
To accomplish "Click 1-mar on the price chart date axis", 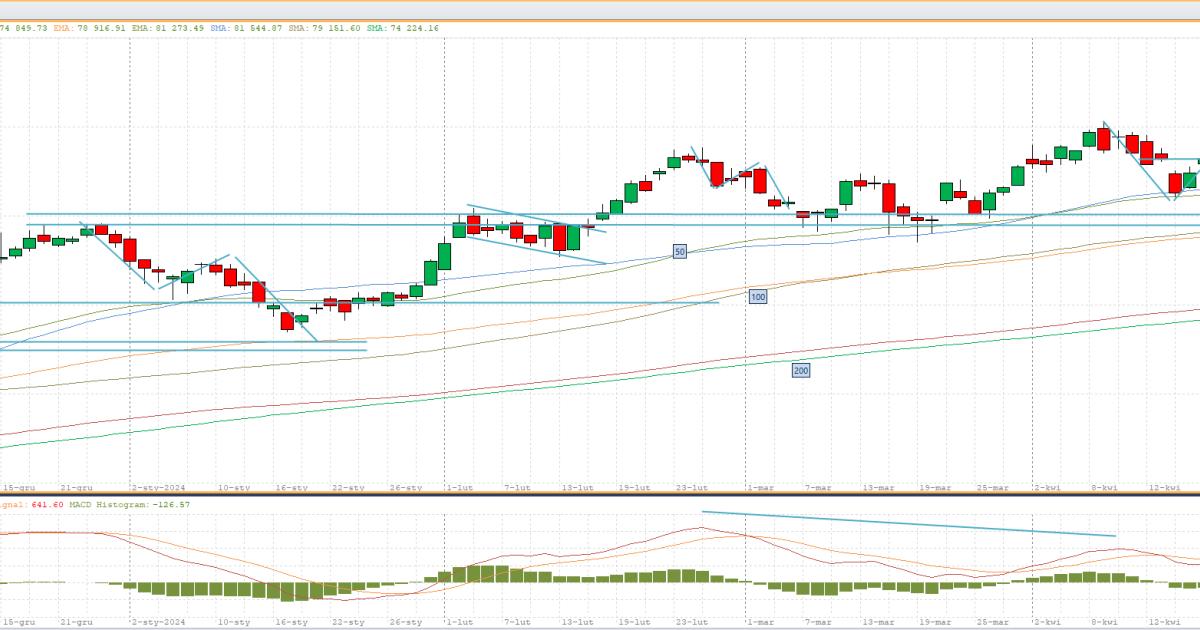I will 760,487.
